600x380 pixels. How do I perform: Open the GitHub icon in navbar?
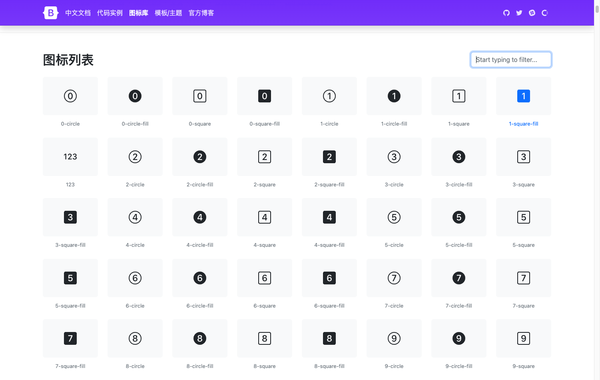[506, 13]
